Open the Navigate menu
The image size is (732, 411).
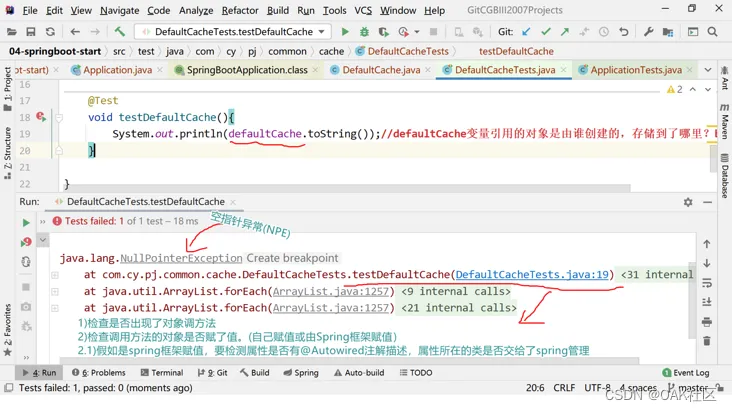tap(120, 10)
